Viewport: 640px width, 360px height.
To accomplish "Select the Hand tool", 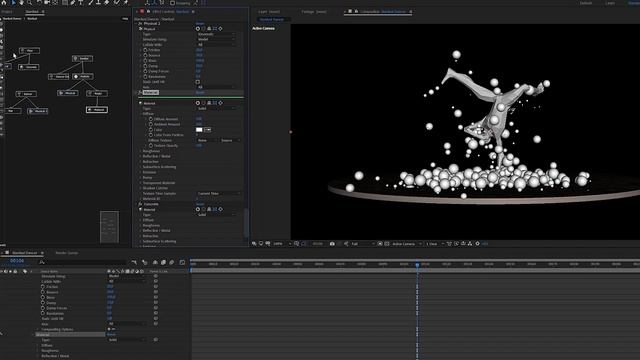I will click(x=21, y=2).
